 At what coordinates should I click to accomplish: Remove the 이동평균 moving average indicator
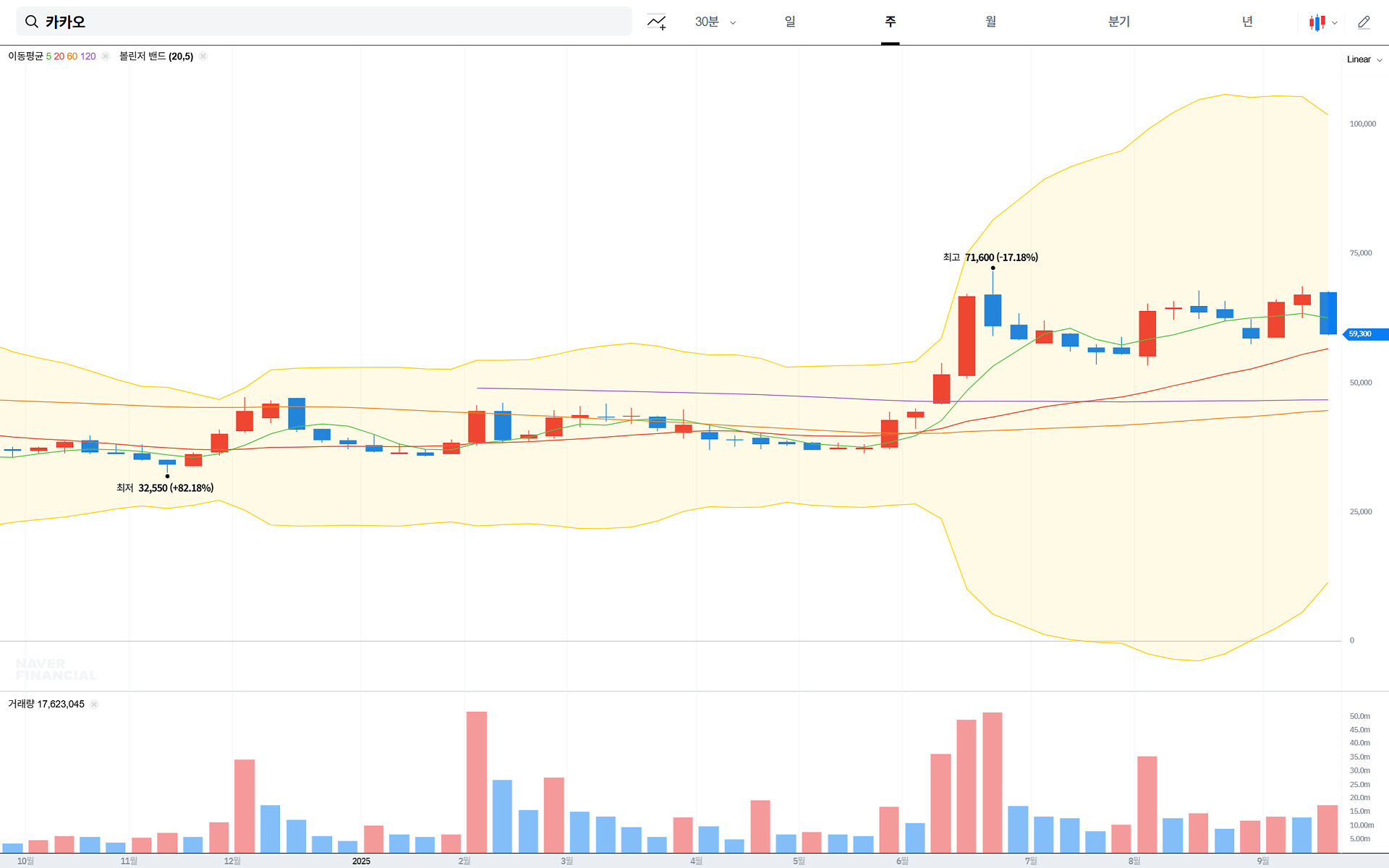point(106,56)
